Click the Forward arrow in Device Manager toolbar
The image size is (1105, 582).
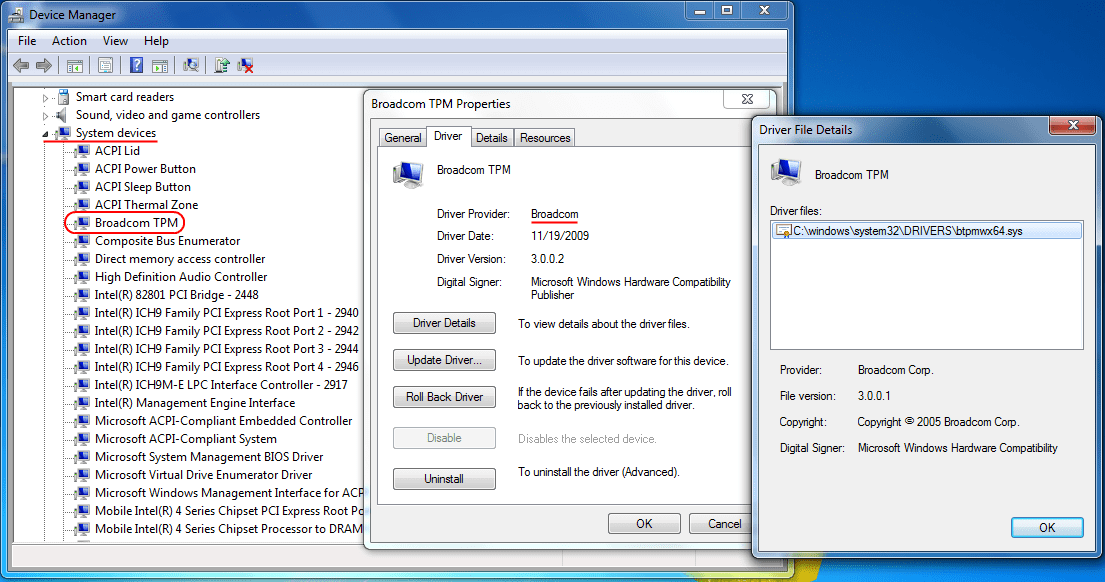[44, 66]
